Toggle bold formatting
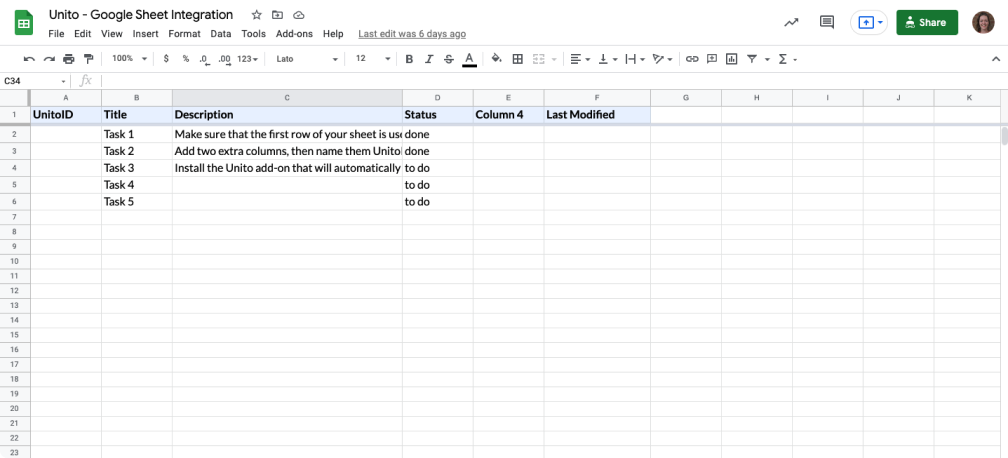The height and width of the screenshot is (458, 1008). pos(409,59)
